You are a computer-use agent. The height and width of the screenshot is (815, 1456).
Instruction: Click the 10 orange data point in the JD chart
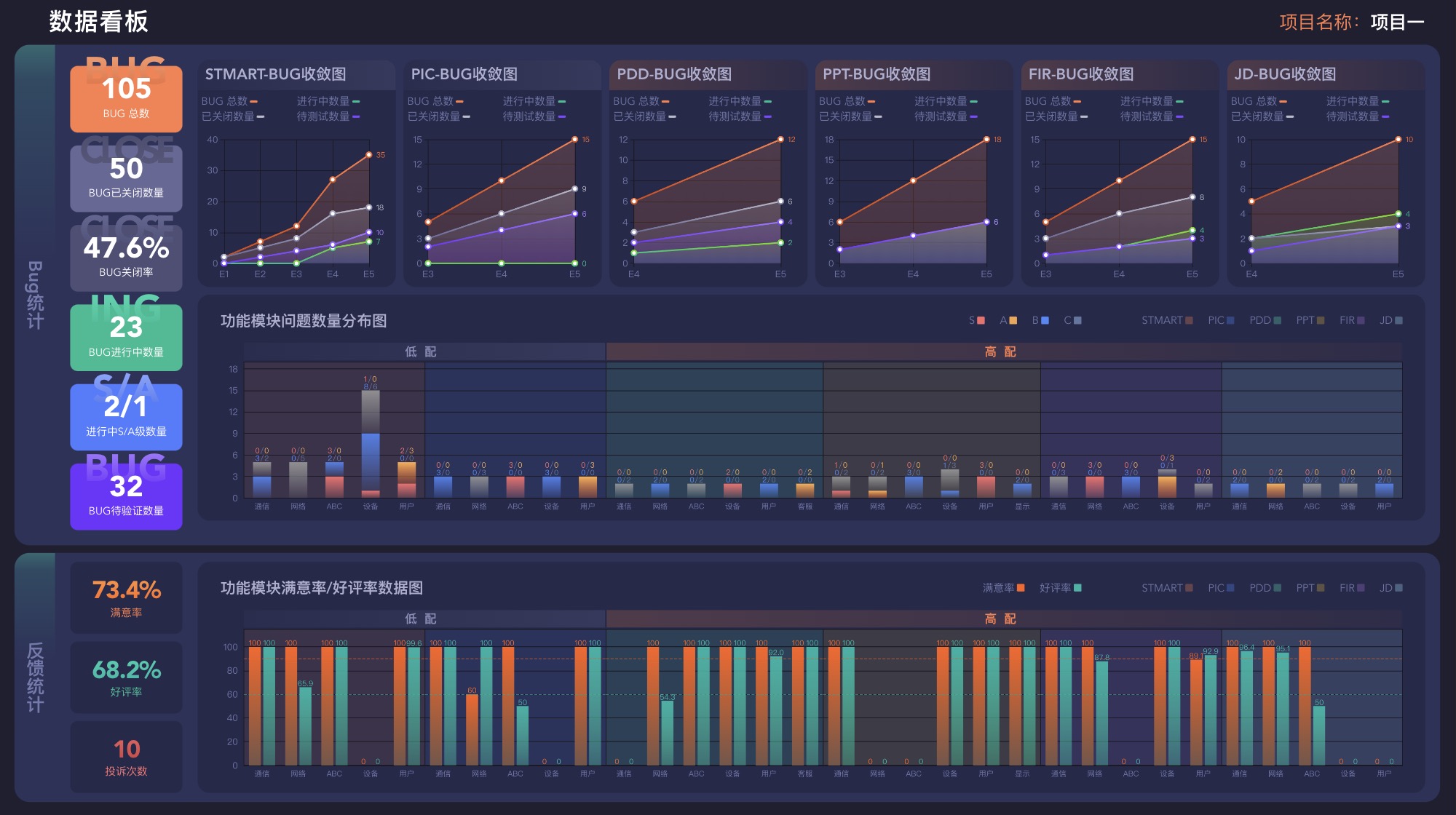pyautogui.click(x=1398, y=139)
